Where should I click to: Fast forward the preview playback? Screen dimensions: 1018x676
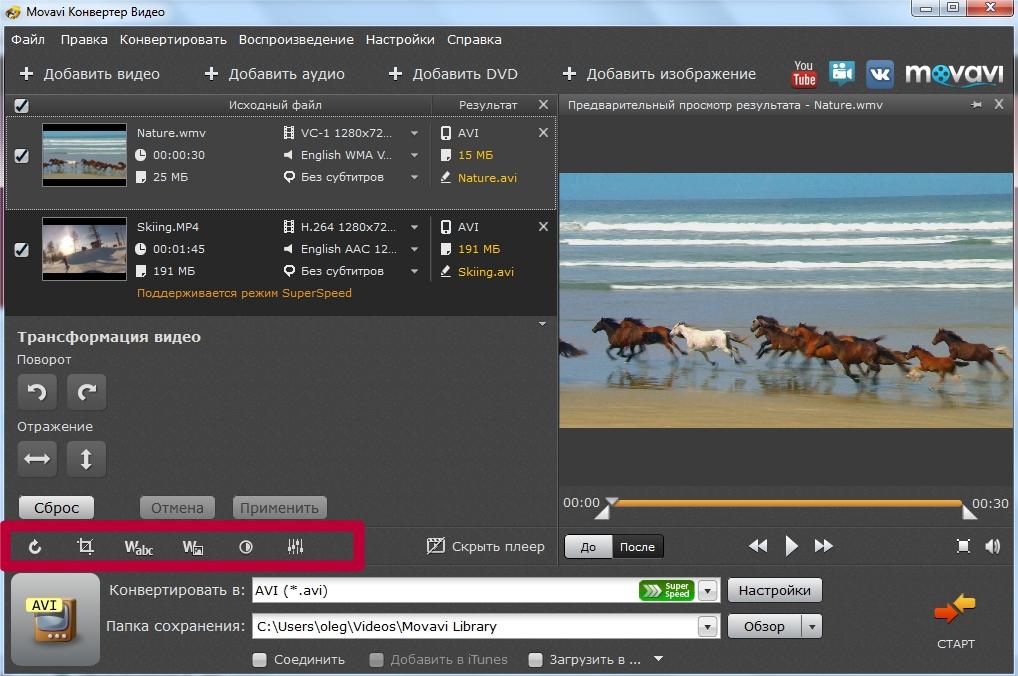pyautogui.click(x=824, y=545)
